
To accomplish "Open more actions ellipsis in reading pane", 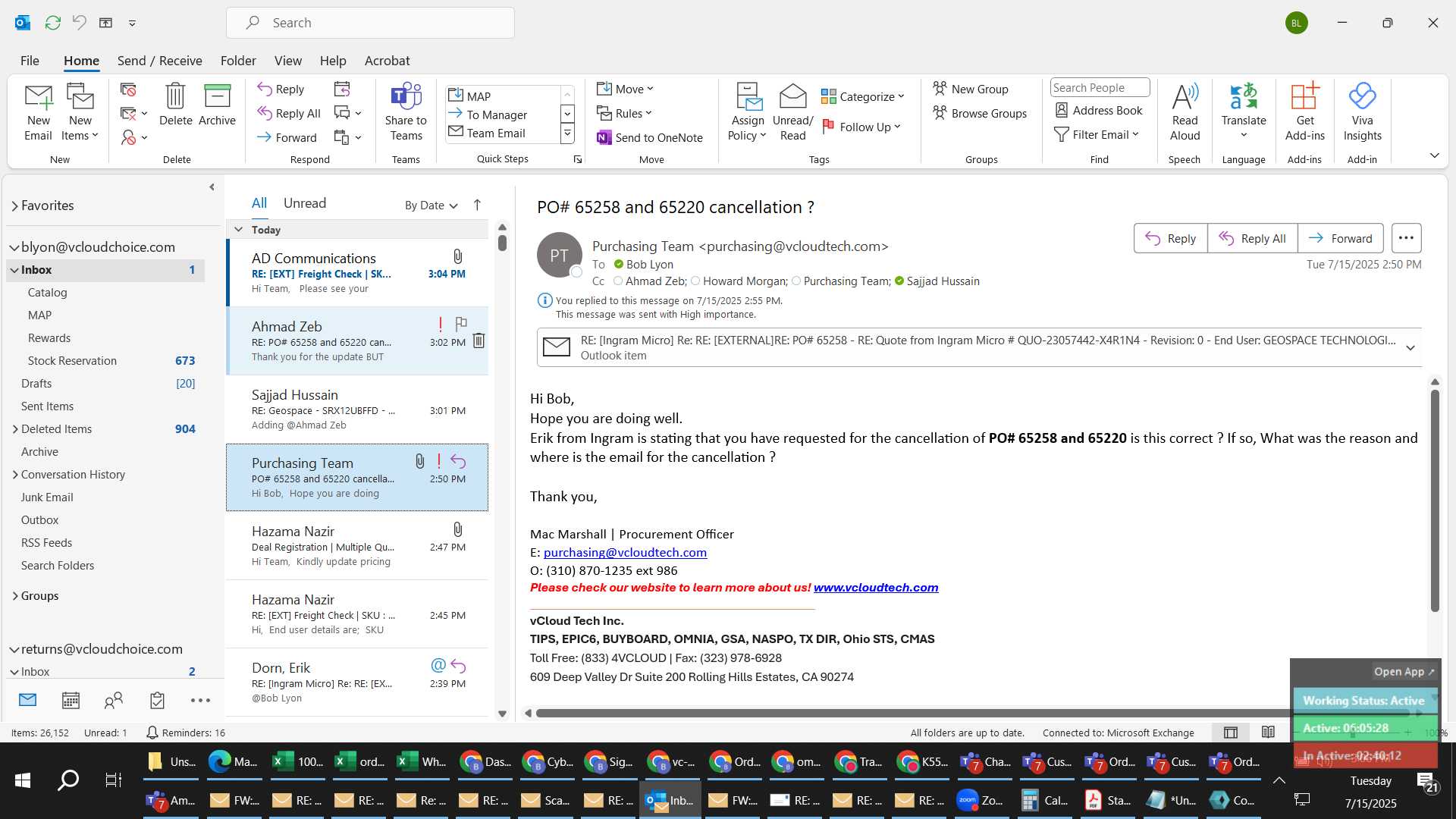I will [1406, 238].
